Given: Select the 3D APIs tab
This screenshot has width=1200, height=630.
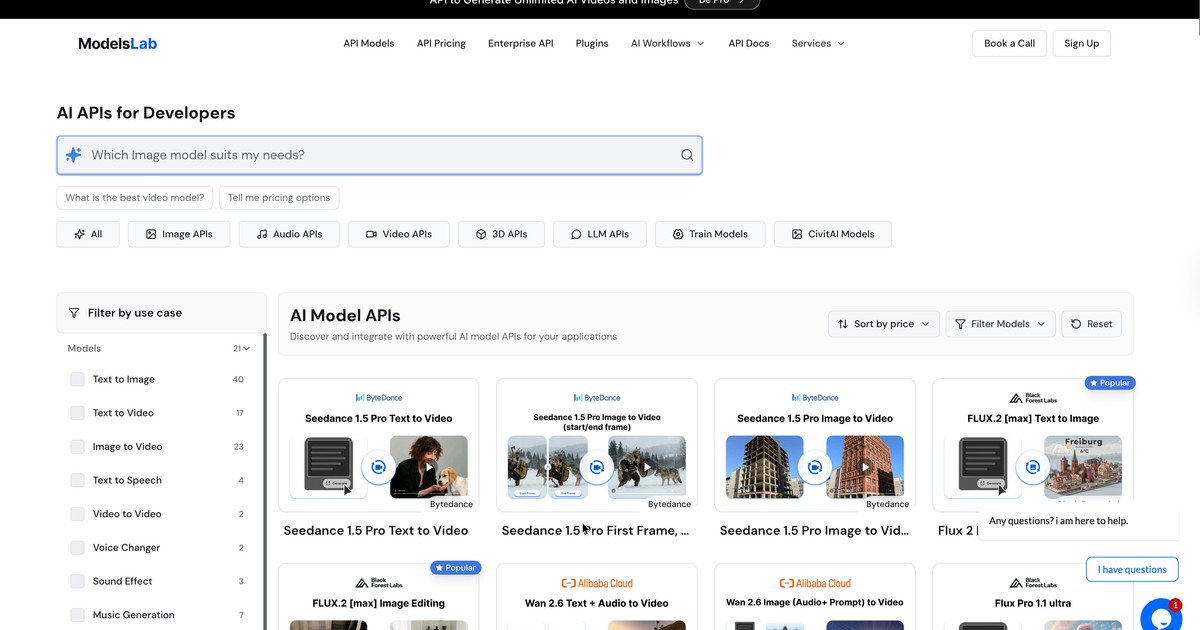Looking at the screenshot, I should (x=501, y=234).
